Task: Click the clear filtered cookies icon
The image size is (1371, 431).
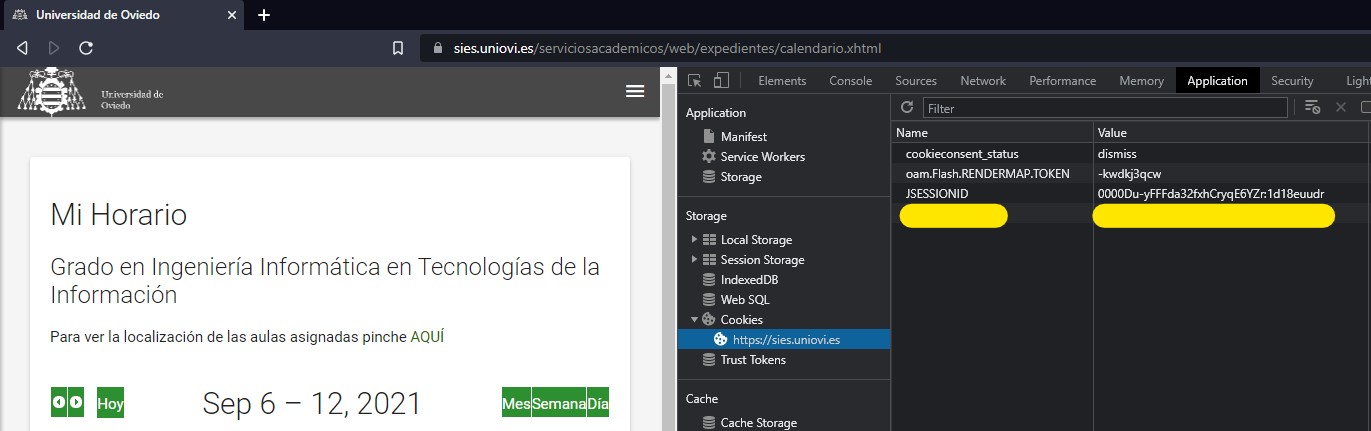Action: click(1313, 107)
